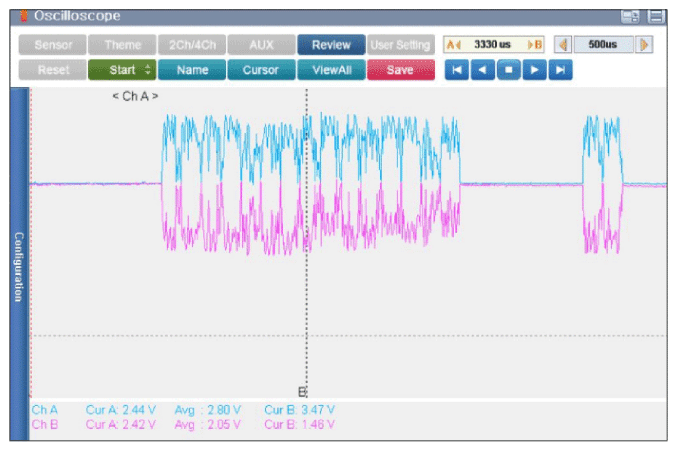Decrease time base with left arrow

(x=563, y=45)
